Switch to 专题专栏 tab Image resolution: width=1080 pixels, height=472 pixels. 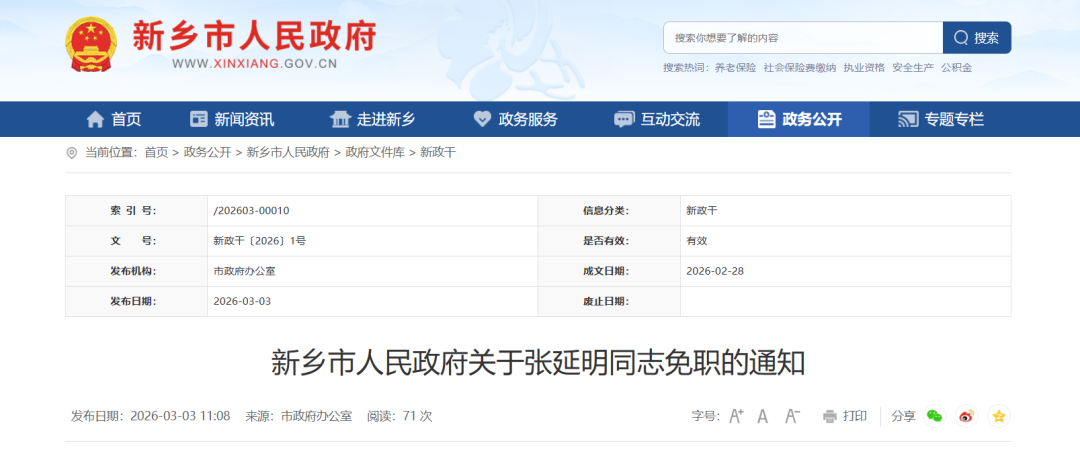[941, 119]
